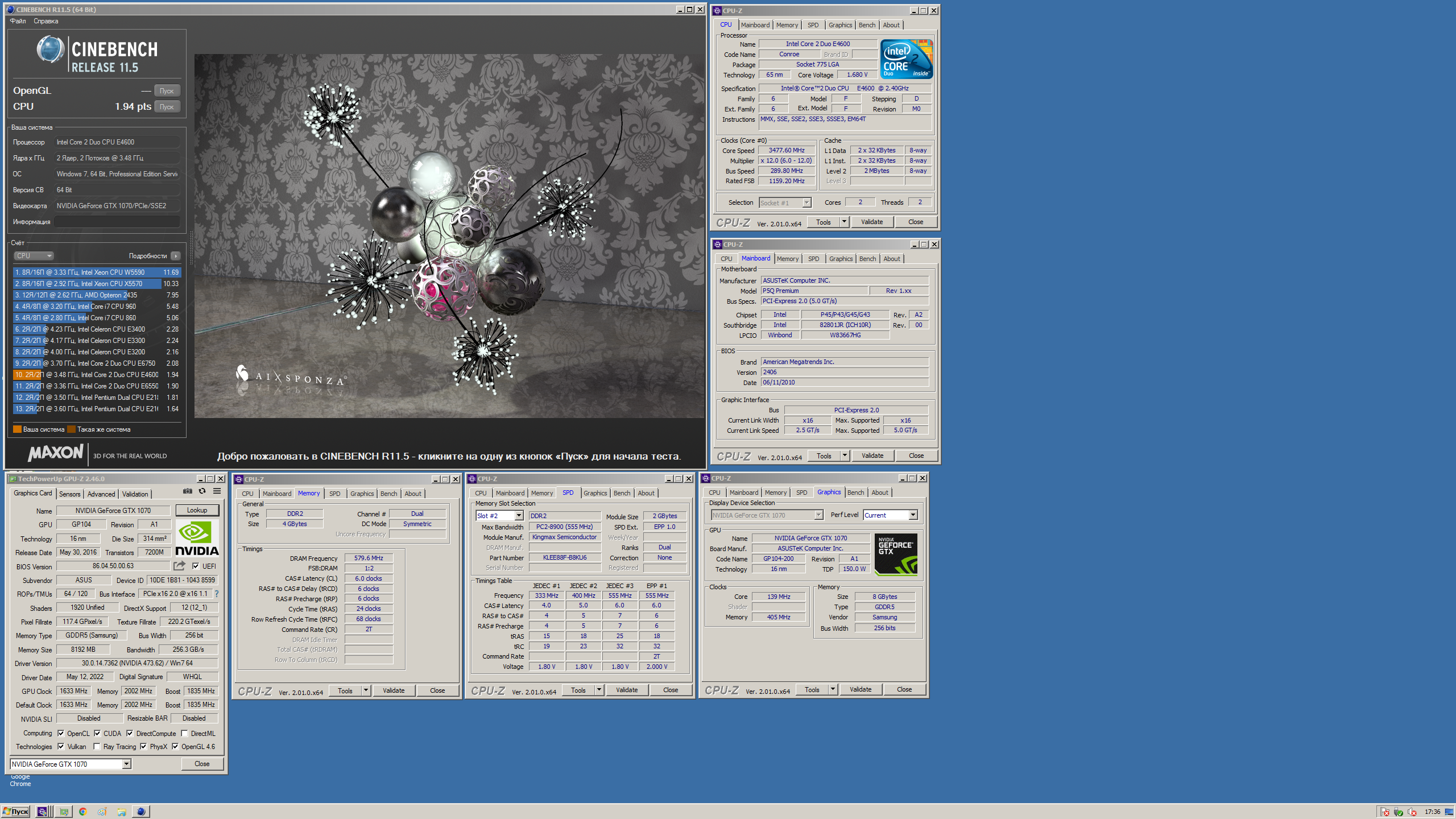Click the muted volume speaker tray icon
This screenshot has width=1456, height=819.
tap(1412, 812)
